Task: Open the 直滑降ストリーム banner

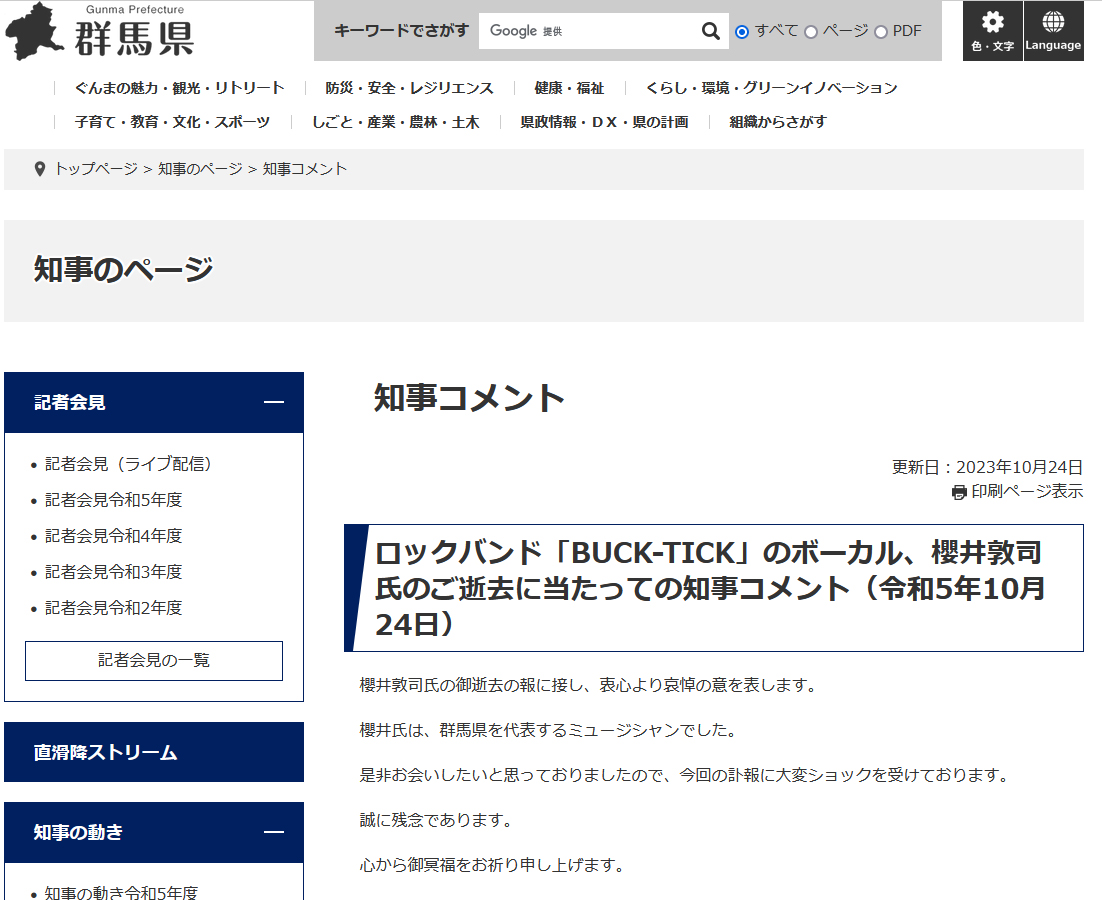Action: tap(154, 752)
